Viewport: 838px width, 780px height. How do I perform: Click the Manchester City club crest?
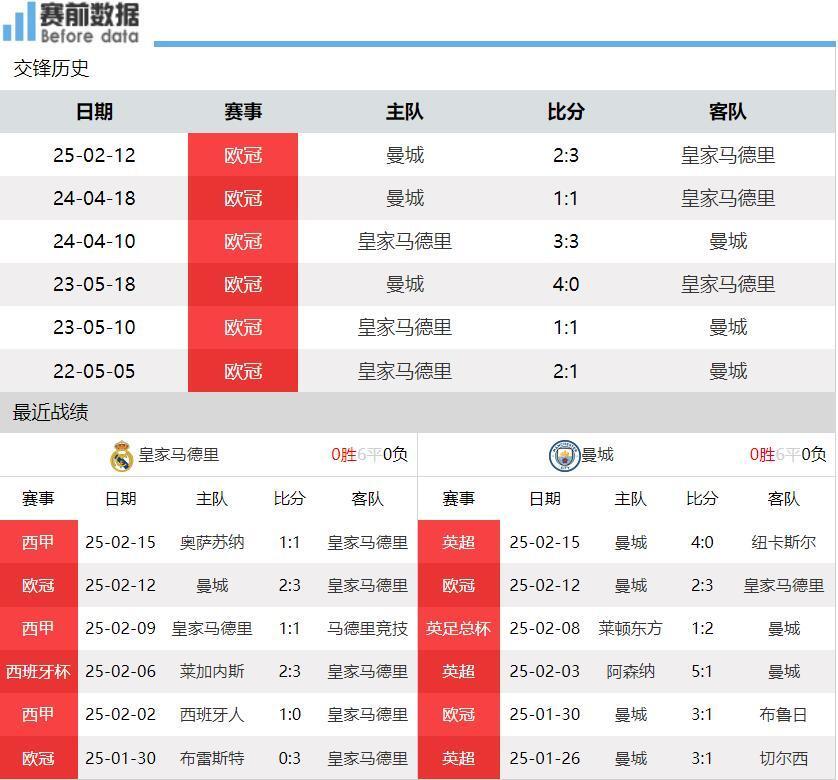coord(564,455)
